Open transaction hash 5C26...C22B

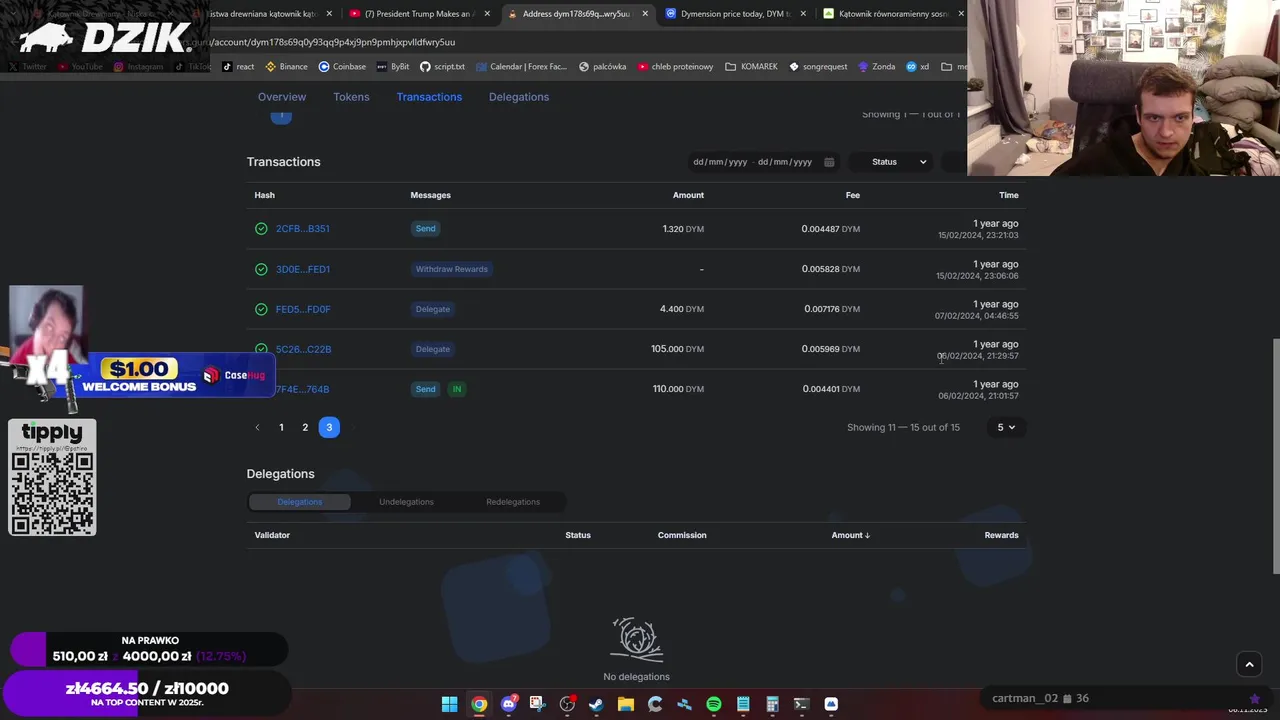point(303,349)
